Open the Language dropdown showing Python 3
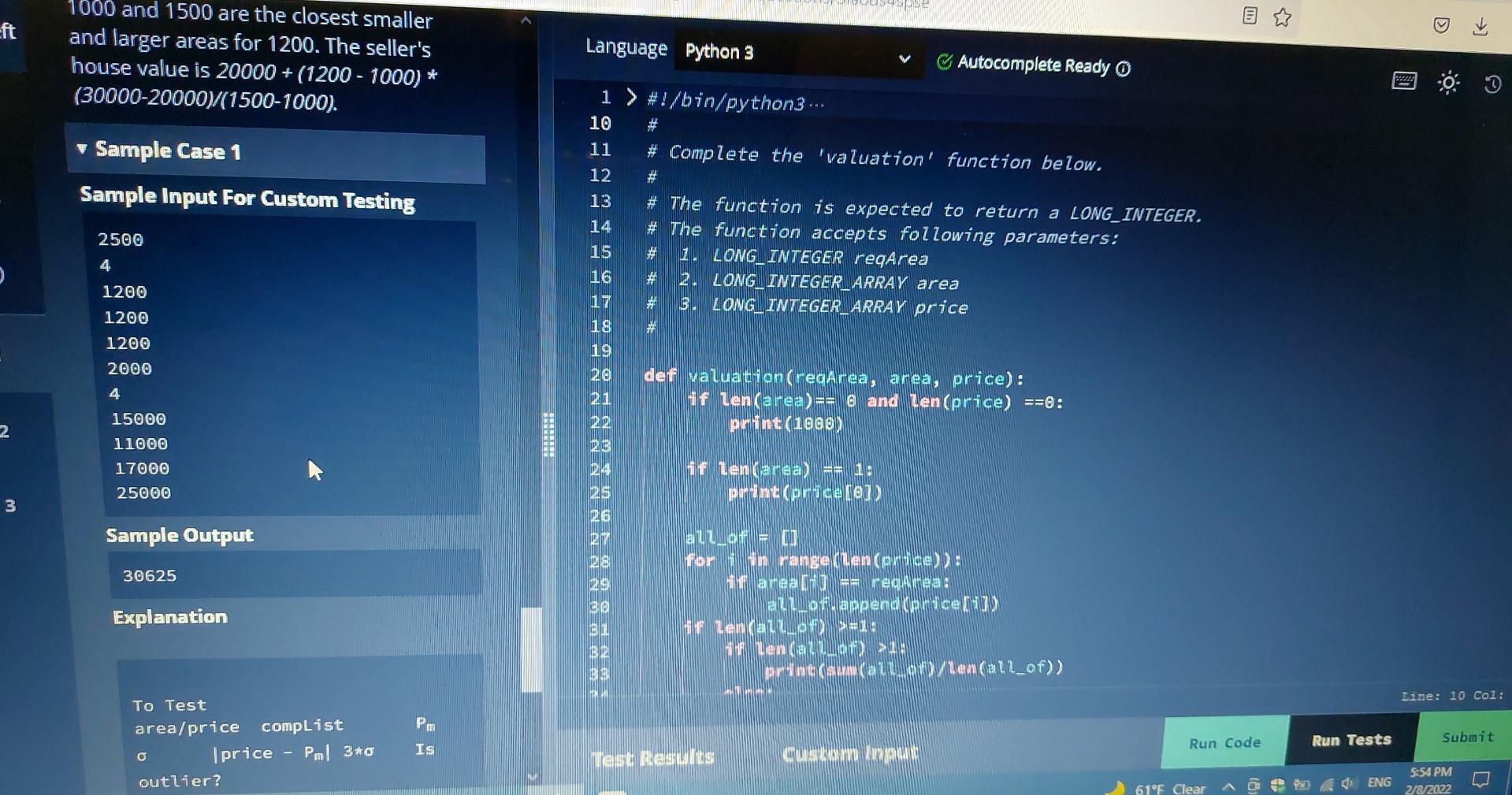Screen dimensions: 1512x795 pyautogui.click(x=796, y=55)
